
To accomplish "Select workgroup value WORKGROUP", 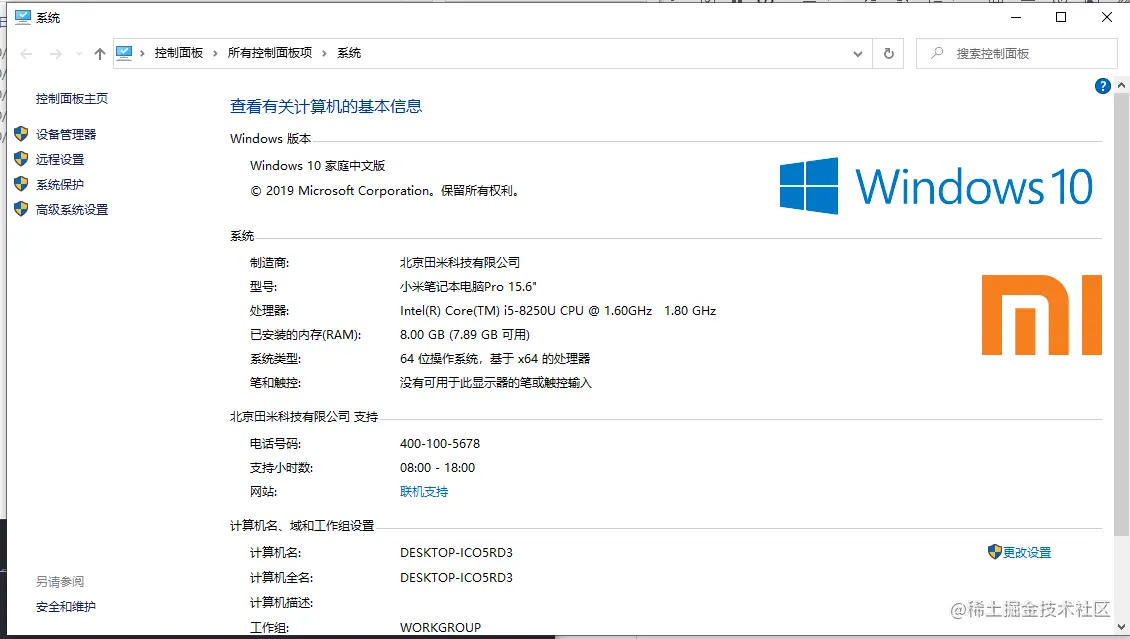I will (440, 627).
